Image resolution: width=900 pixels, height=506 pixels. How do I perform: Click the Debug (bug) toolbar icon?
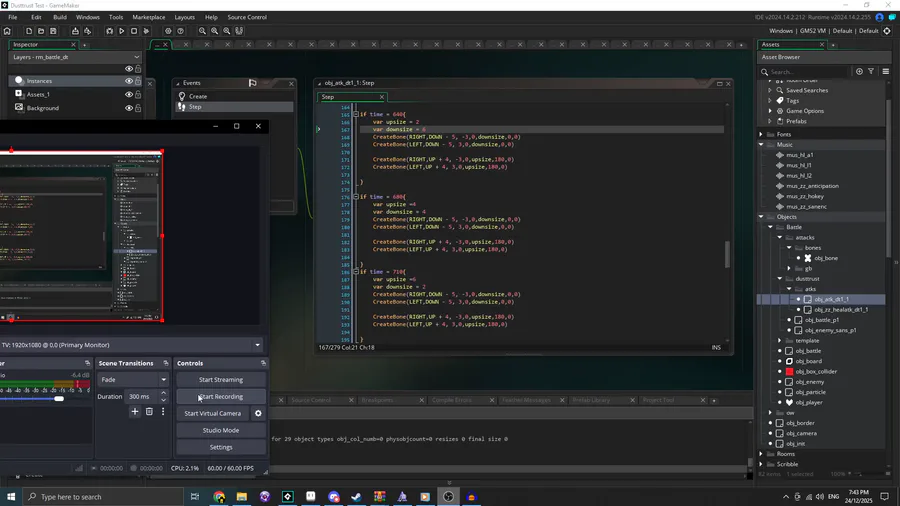point(108,31)
